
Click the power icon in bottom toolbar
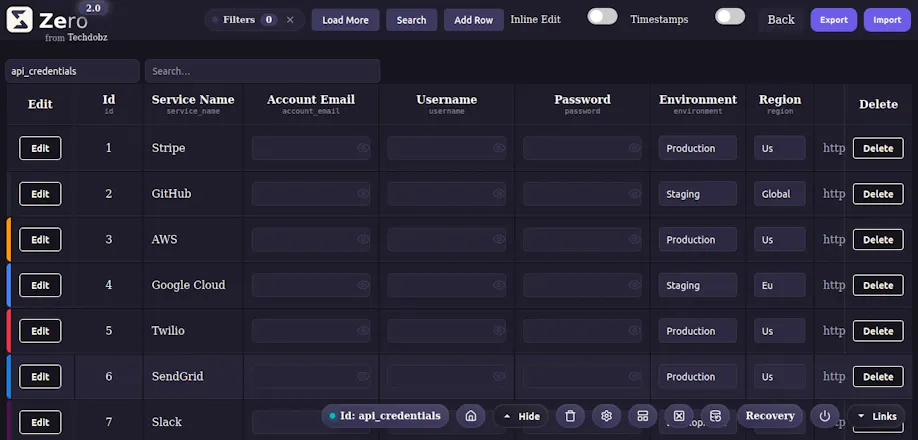[825, 416]
